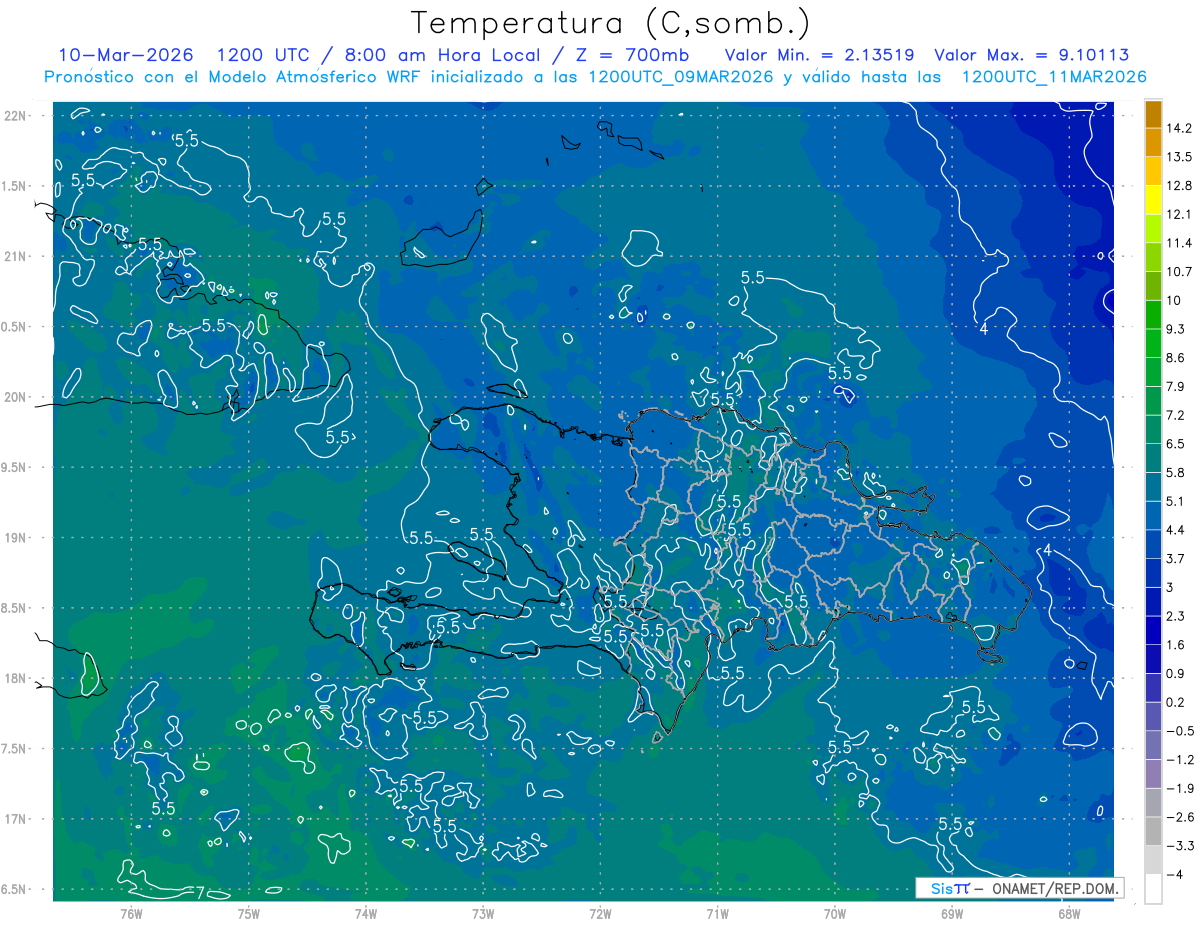Click legend value "2.3"
The width and height of the screenshot is (1200, 927).
pos(1176,616)
